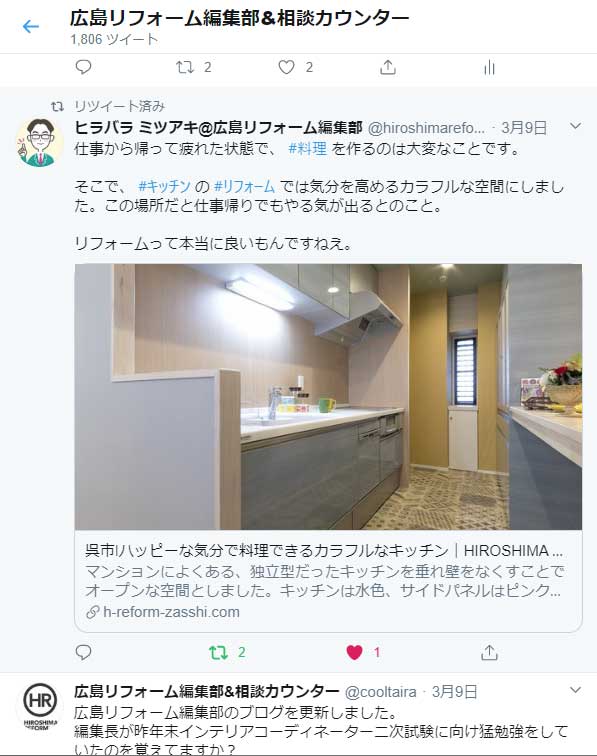597x756 pixels.
Task: Undo the green retweet on kitchen tweet
Action: [218, 652]
